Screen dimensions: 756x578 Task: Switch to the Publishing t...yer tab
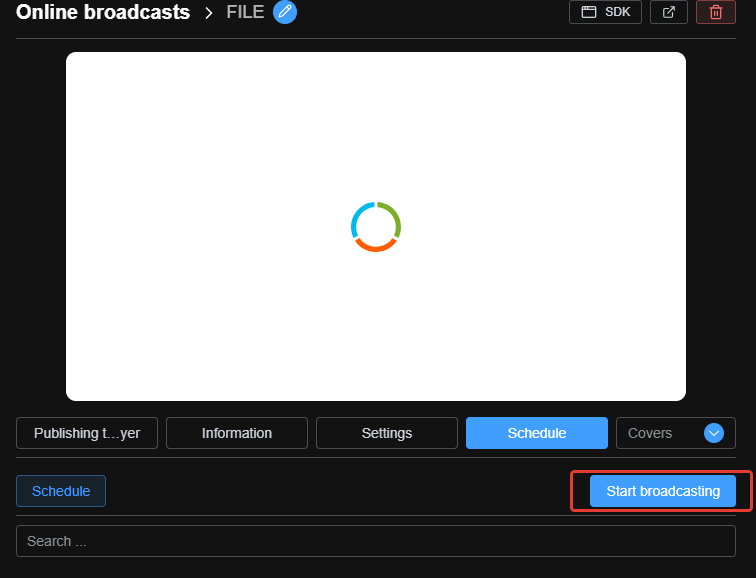[x=87, y=433]
